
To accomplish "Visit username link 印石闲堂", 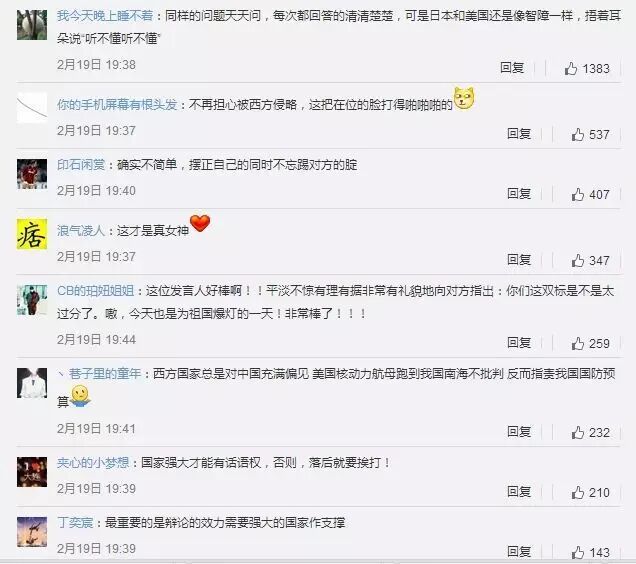I will pos(81,165).
